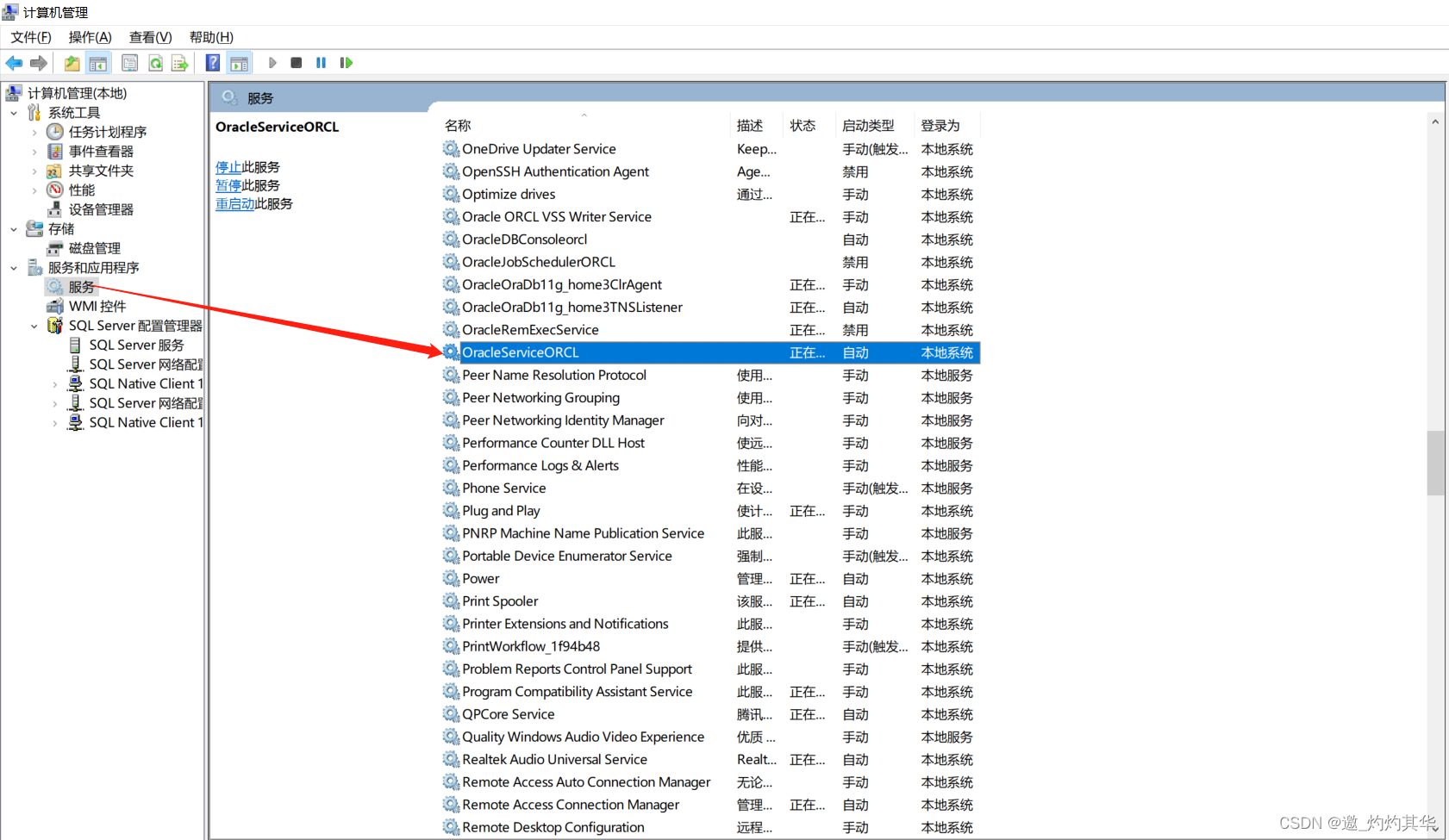
Task: Click the 磁盘管理 tree icon
Action: 55,248
